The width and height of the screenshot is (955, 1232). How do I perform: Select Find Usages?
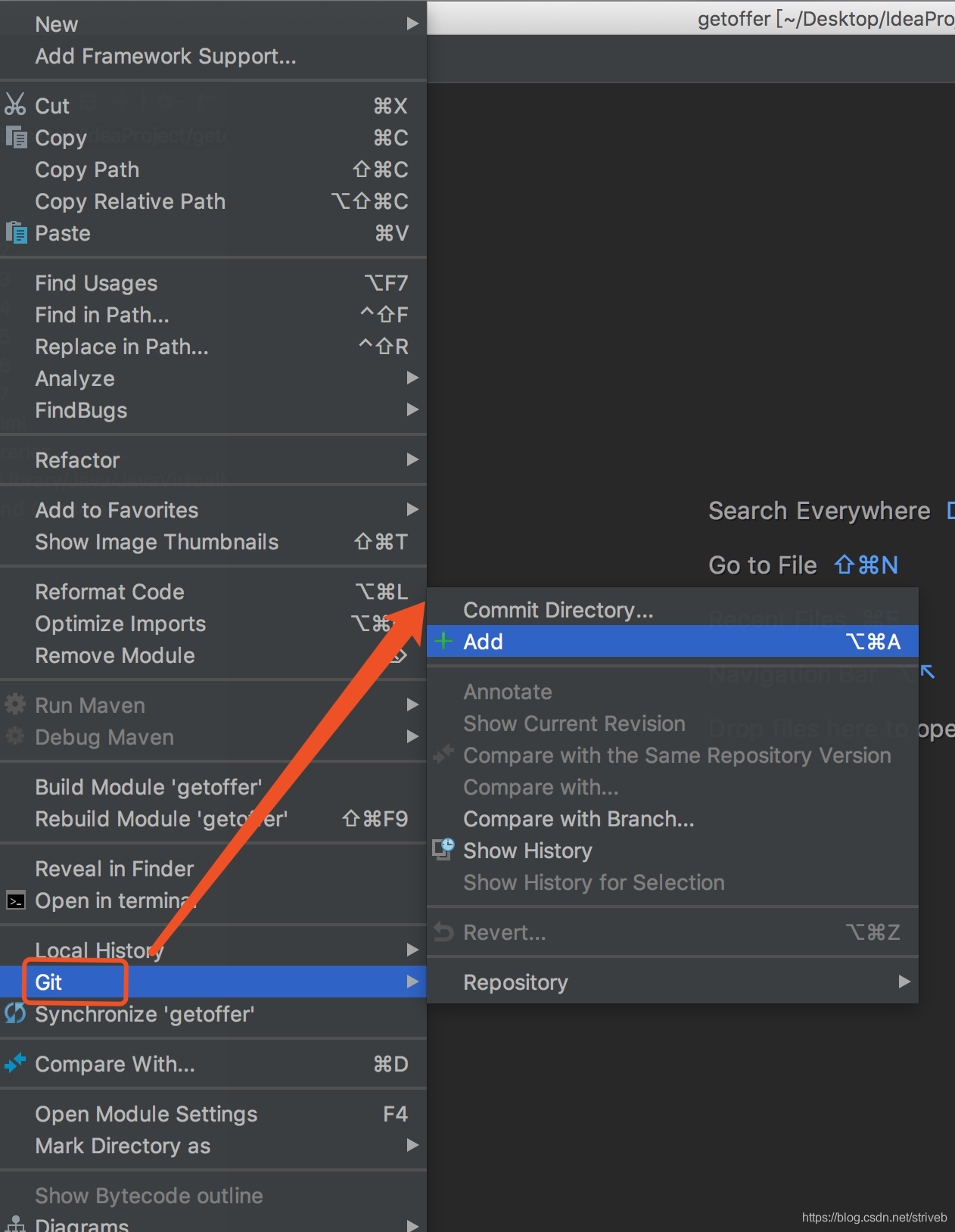[213, 283]
